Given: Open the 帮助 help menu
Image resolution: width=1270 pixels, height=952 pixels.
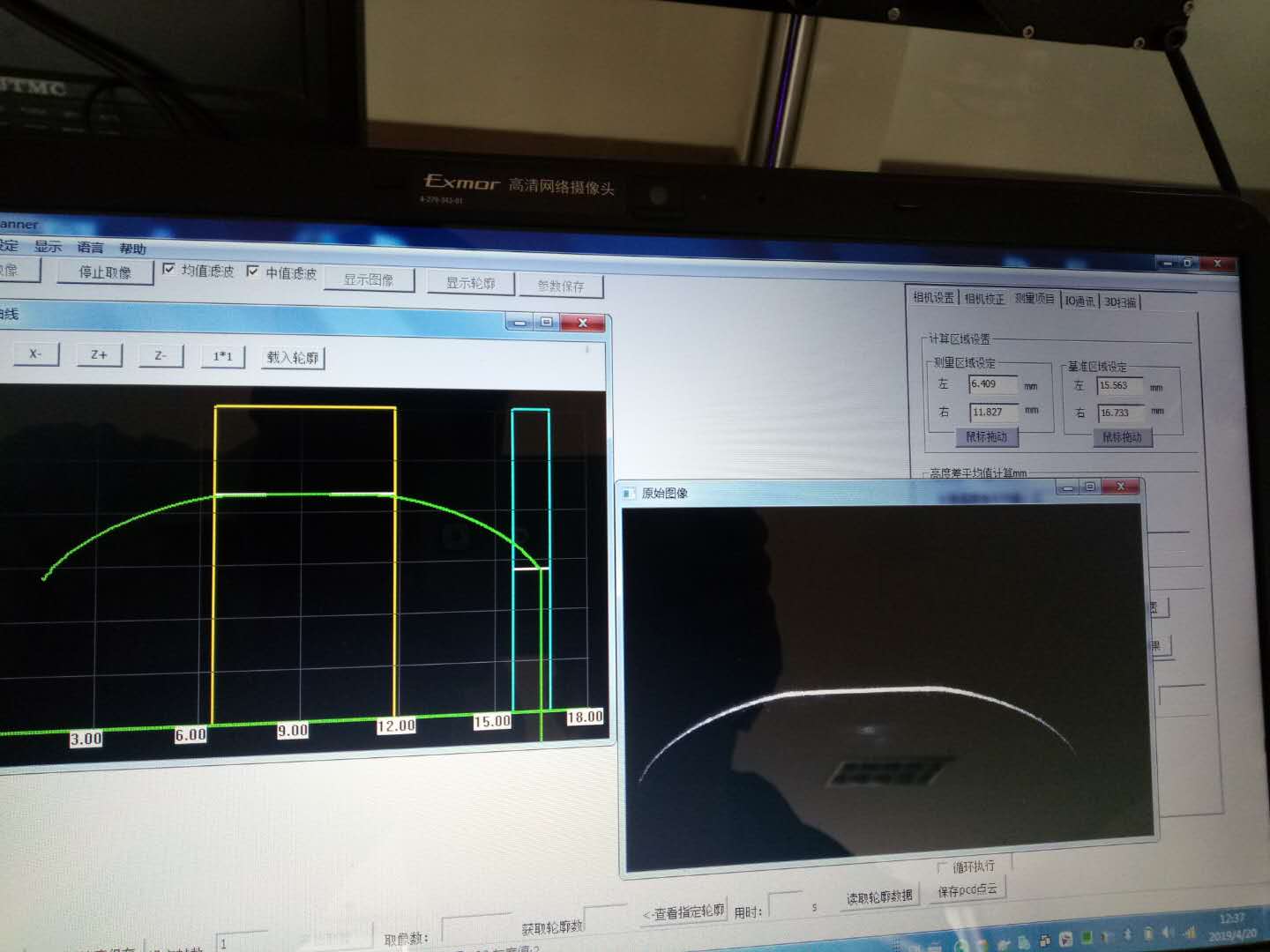Looking at the screenshot, I should 132,249.
